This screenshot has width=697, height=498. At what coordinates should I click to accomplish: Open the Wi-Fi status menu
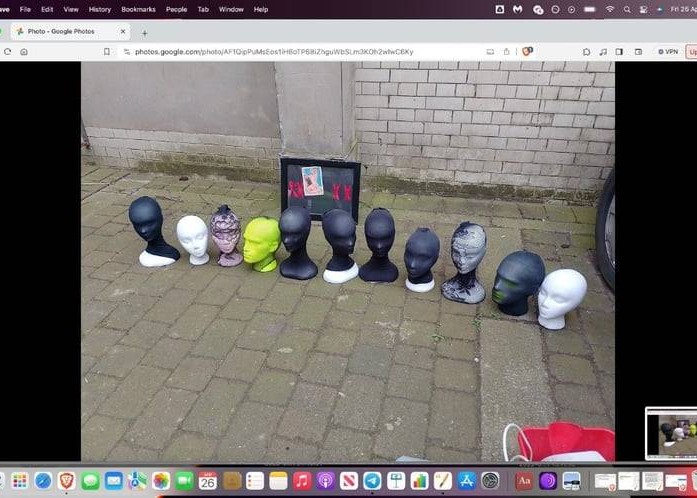click(x=610, y=9)
